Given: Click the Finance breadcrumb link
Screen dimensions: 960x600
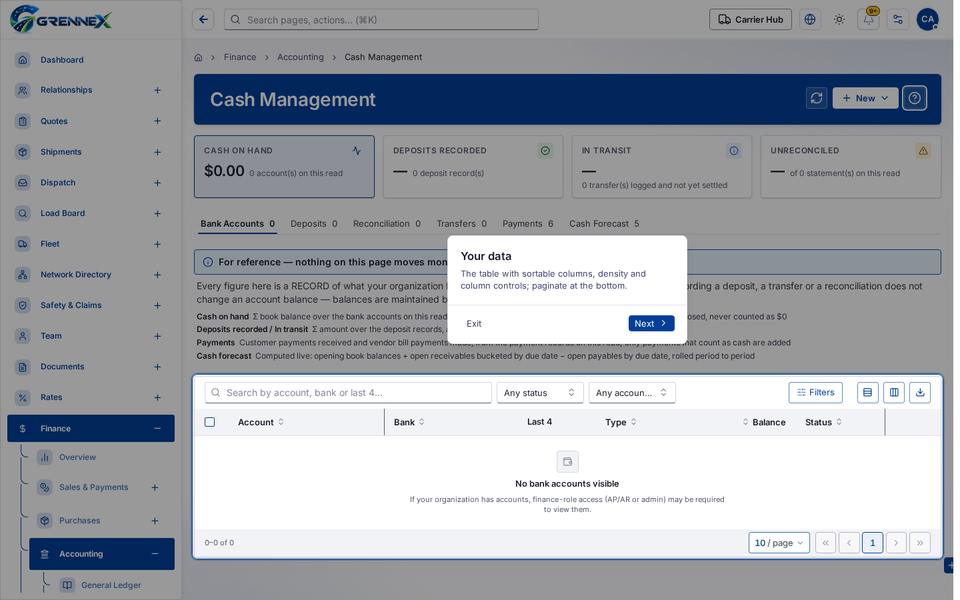Looking at the screenshot, I should click(x=240, y=57).
